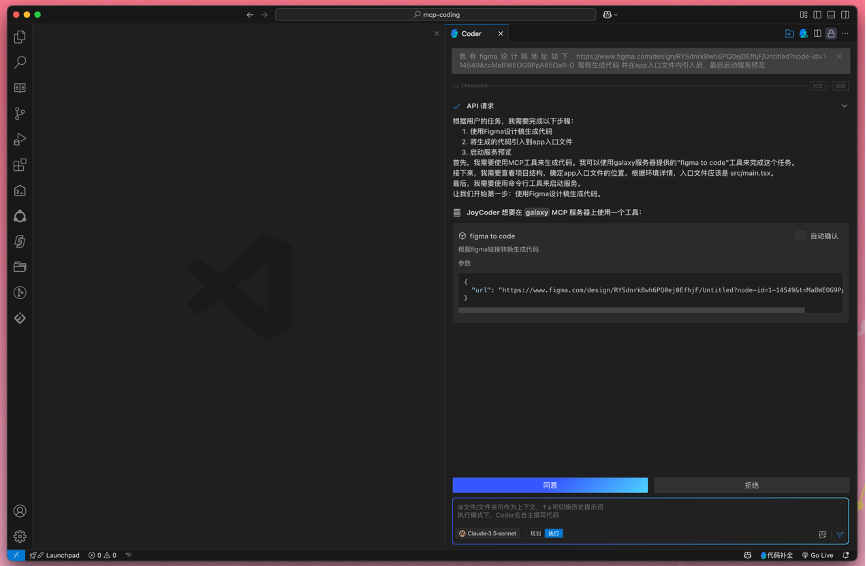Screen dimensions: 866x566
Task: Open the terminal-prompt icon in activity bar
Action: pyautogui.click(x=20, y=191)
